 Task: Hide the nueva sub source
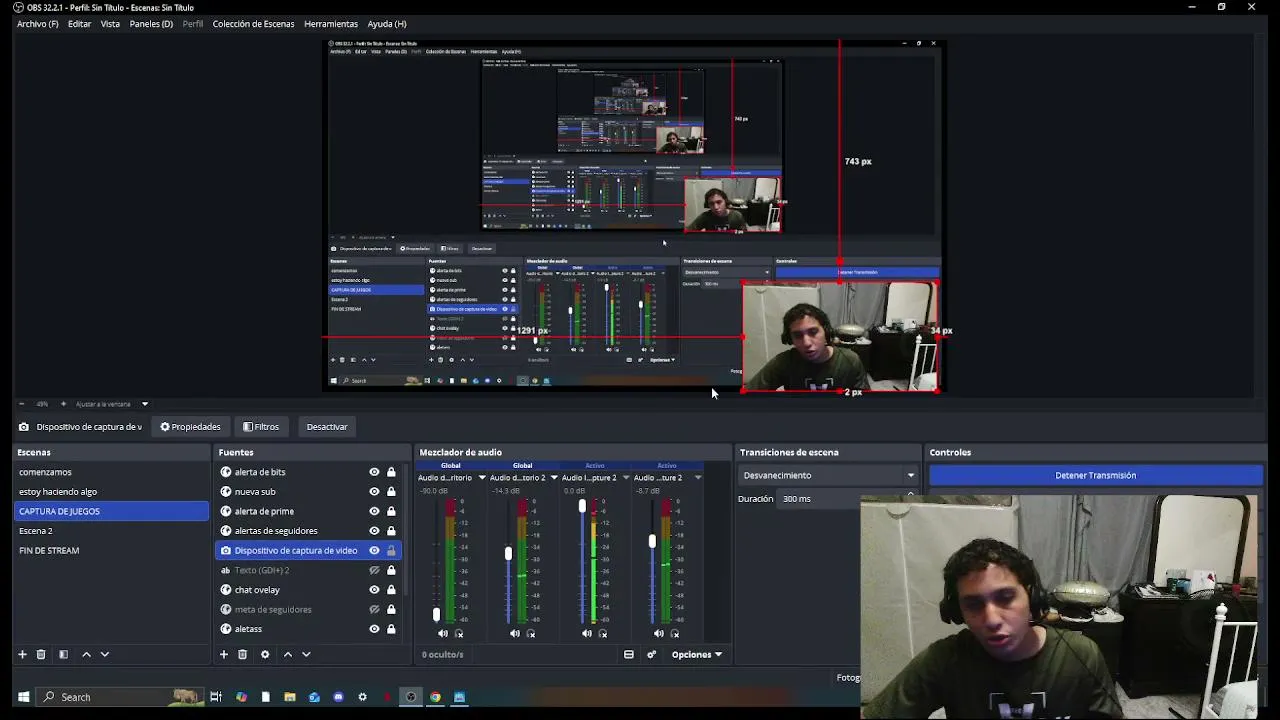click(374, 491)
